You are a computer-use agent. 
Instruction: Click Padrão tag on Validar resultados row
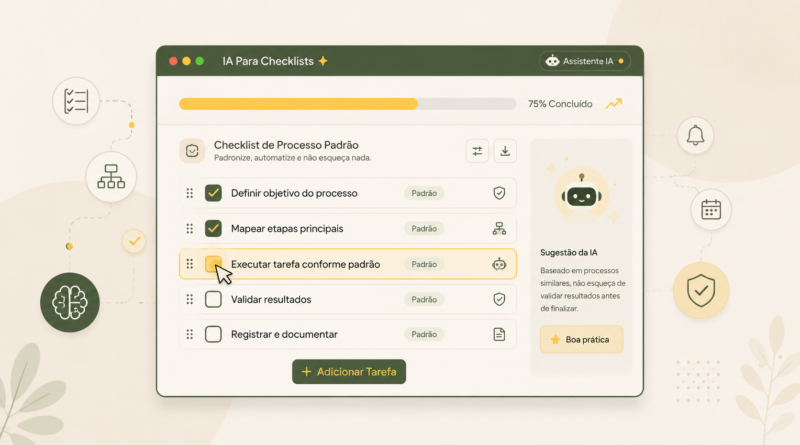click(424, 299)
